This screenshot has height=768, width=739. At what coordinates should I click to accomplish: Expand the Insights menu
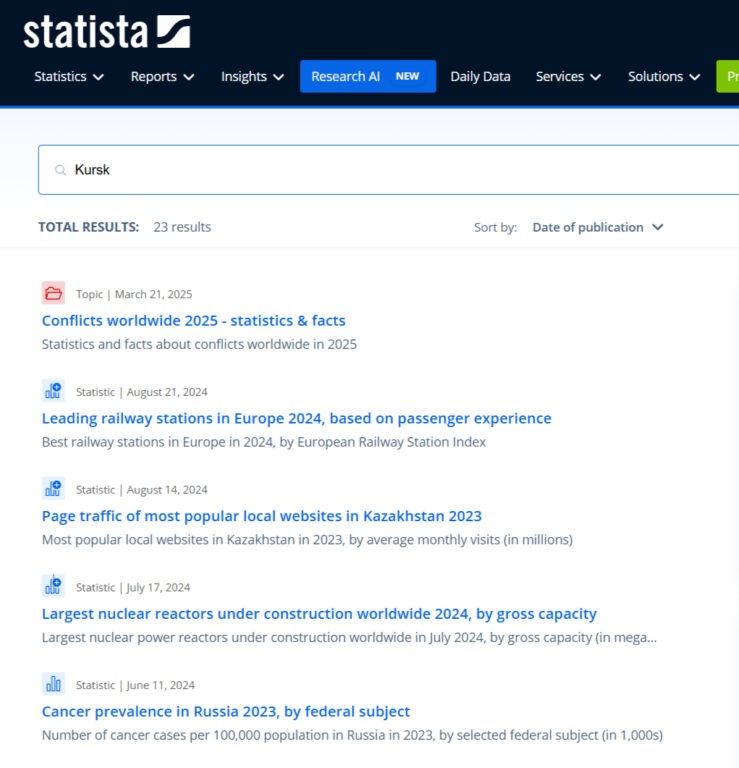pyautogui.click(x=252, y=76)
